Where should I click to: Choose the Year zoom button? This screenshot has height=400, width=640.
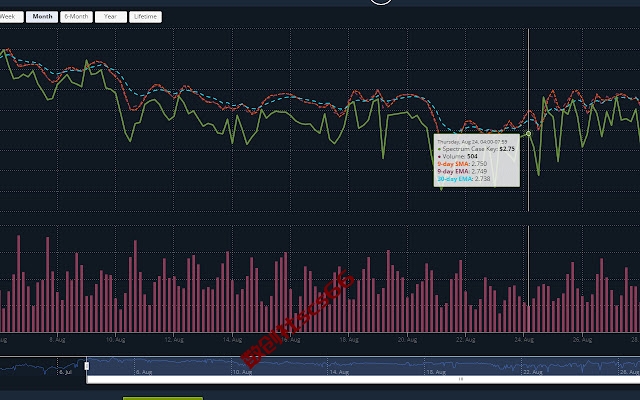[111, 17]
